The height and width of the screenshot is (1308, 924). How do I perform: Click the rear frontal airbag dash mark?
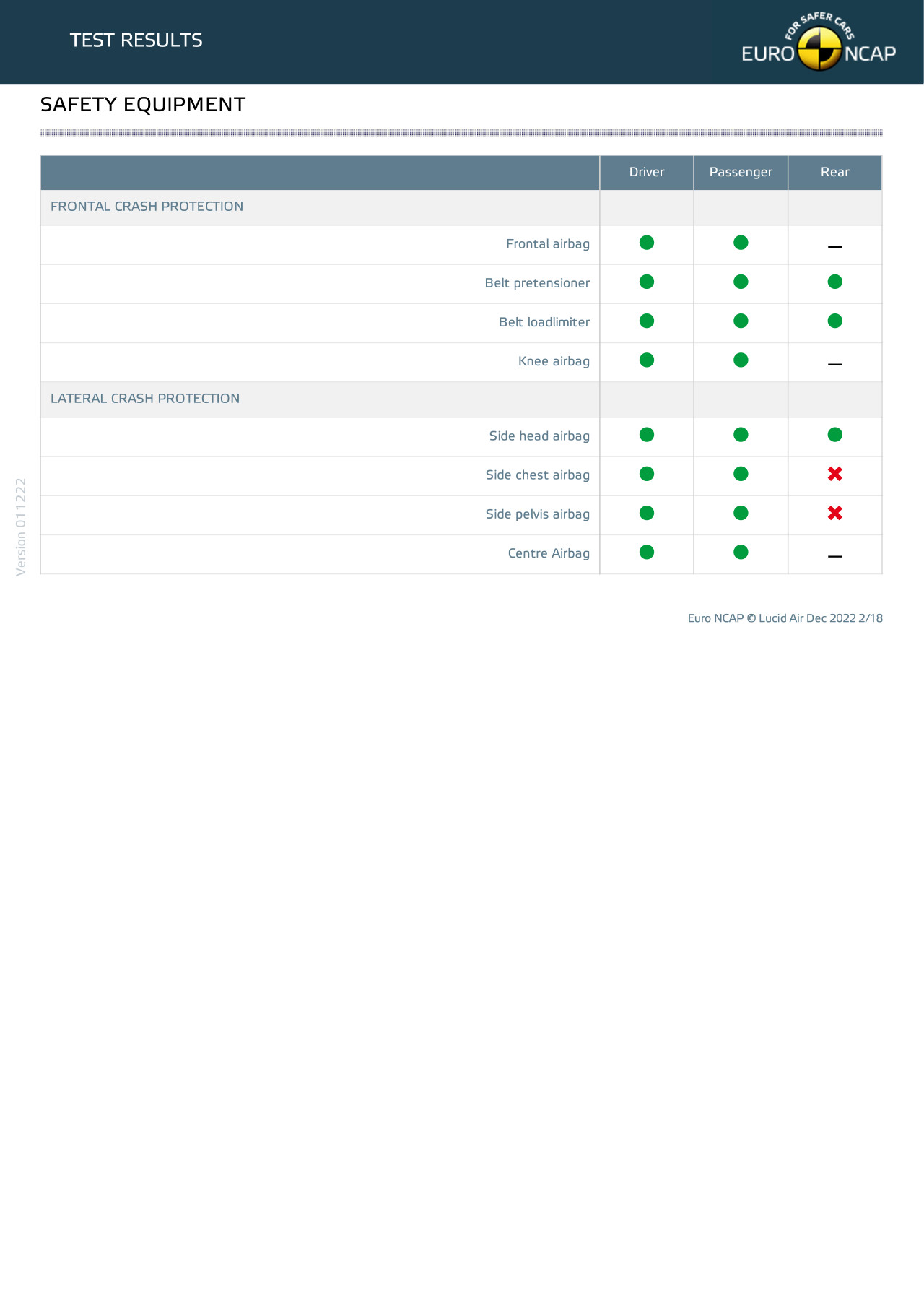[x=835, y=247]
